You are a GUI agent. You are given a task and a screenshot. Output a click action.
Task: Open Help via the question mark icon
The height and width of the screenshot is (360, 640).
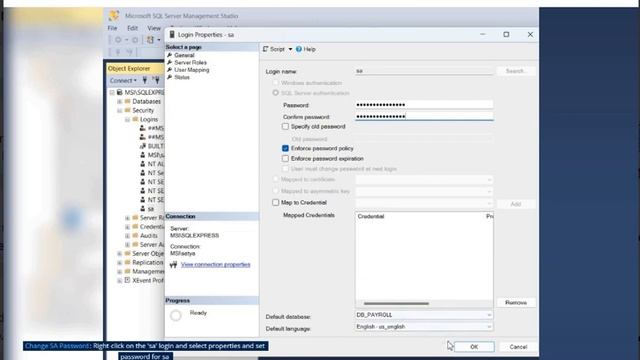point(299,49)
